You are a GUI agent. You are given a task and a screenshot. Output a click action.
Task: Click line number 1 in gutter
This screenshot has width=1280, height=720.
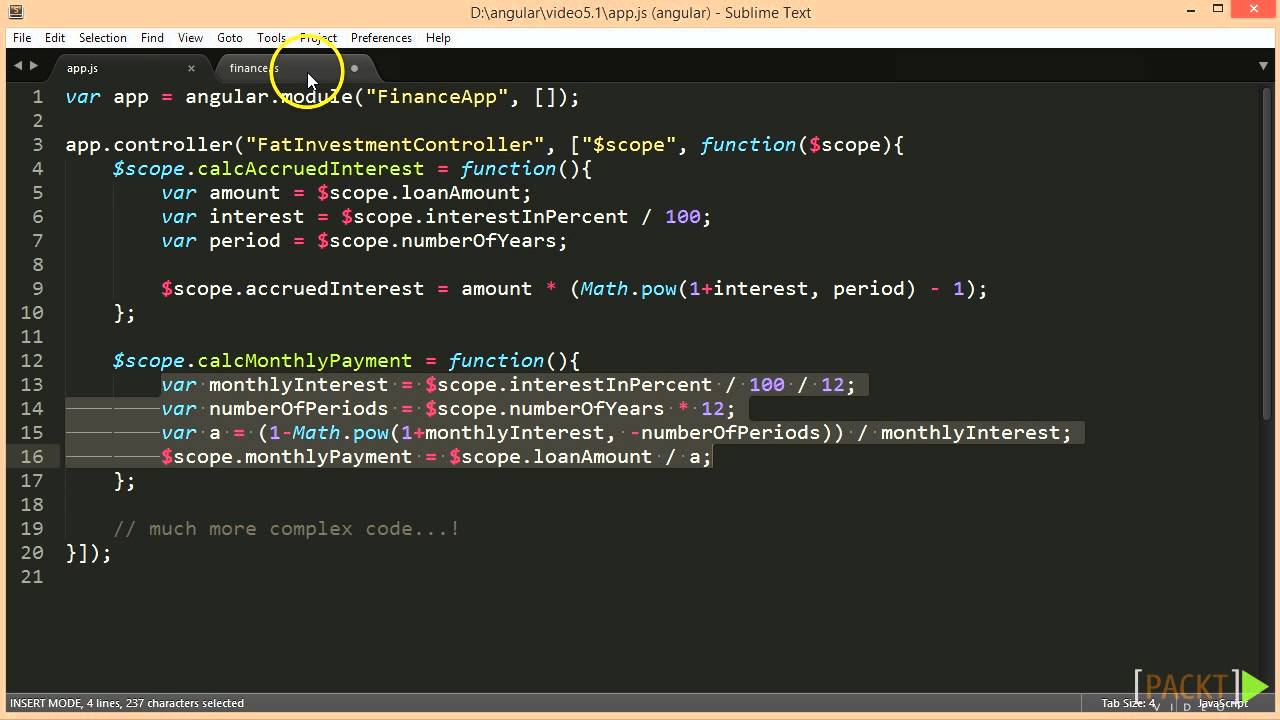(38, 97)
